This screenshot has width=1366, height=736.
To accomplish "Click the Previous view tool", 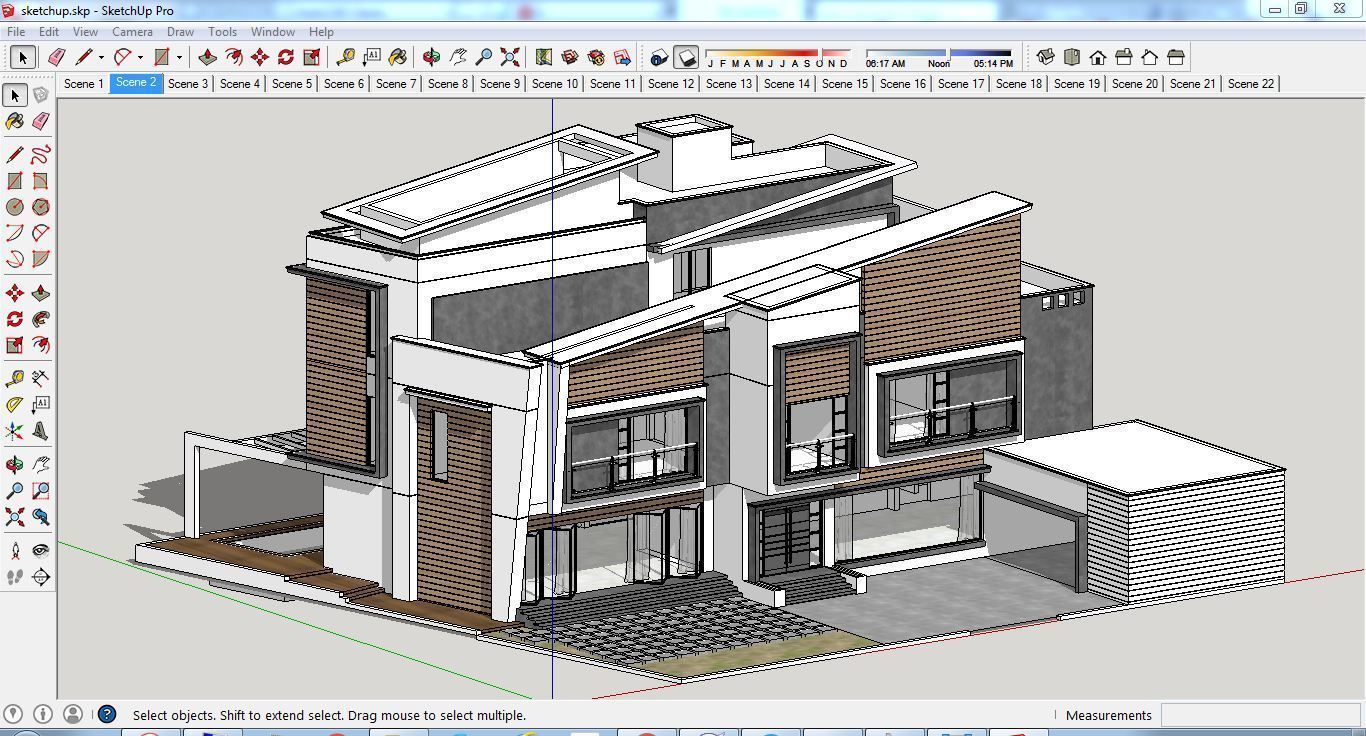I will [x=40, y=517].
